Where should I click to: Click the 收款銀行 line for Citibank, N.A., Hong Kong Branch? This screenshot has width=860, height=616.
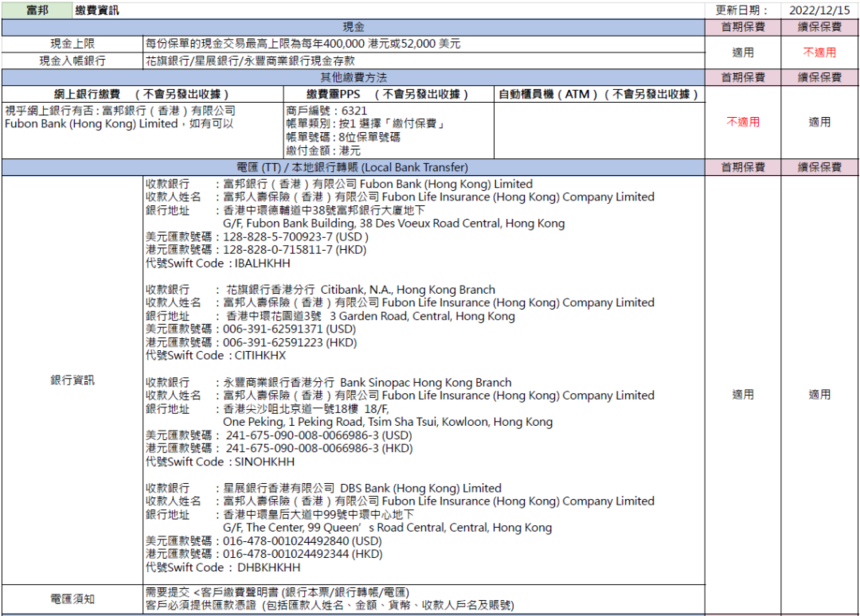[320, 290]
